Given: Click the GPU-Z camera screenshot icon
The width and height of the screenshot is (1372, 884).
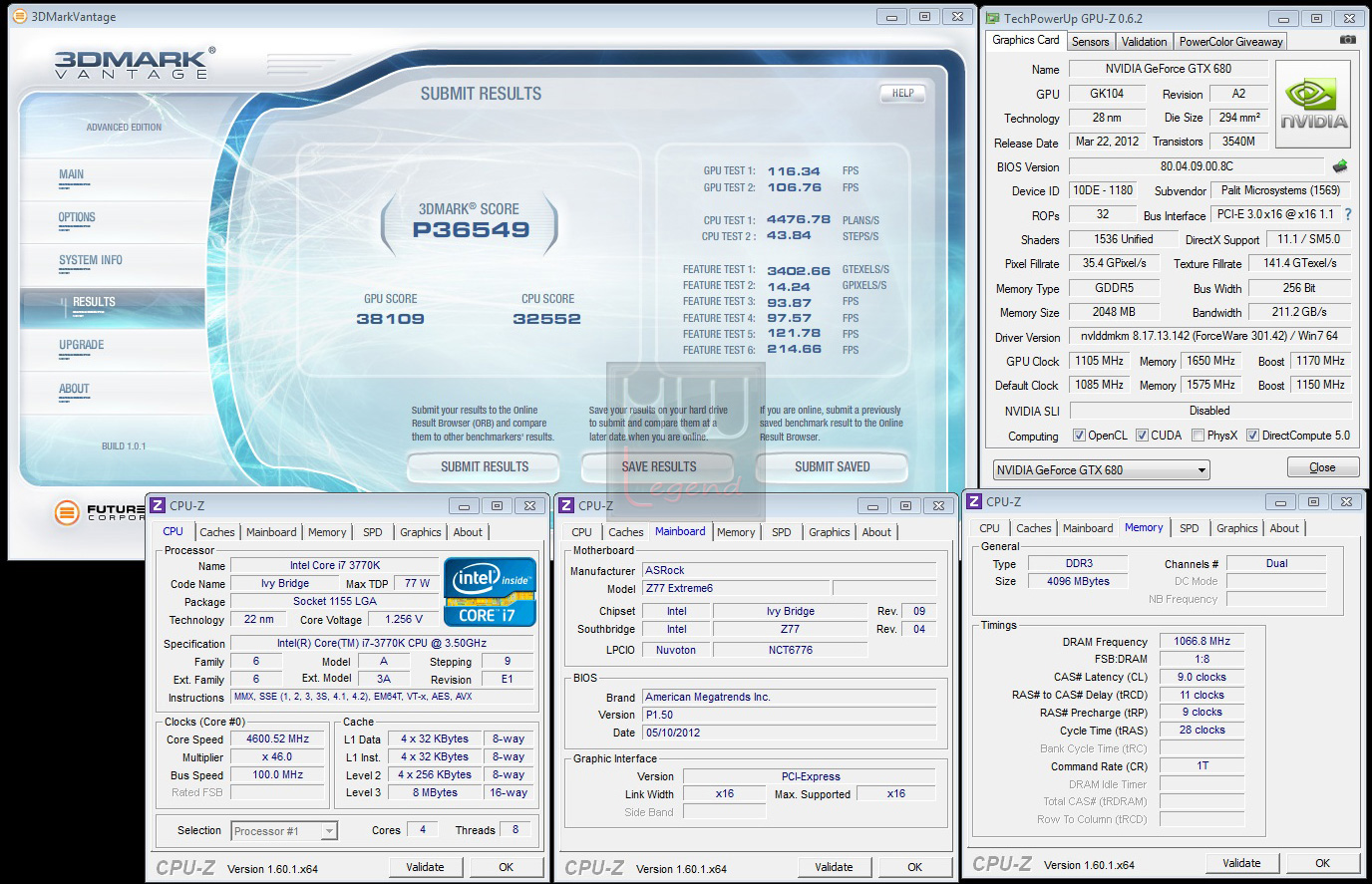Looking at the screenshot, I should tap(1347, 40).
